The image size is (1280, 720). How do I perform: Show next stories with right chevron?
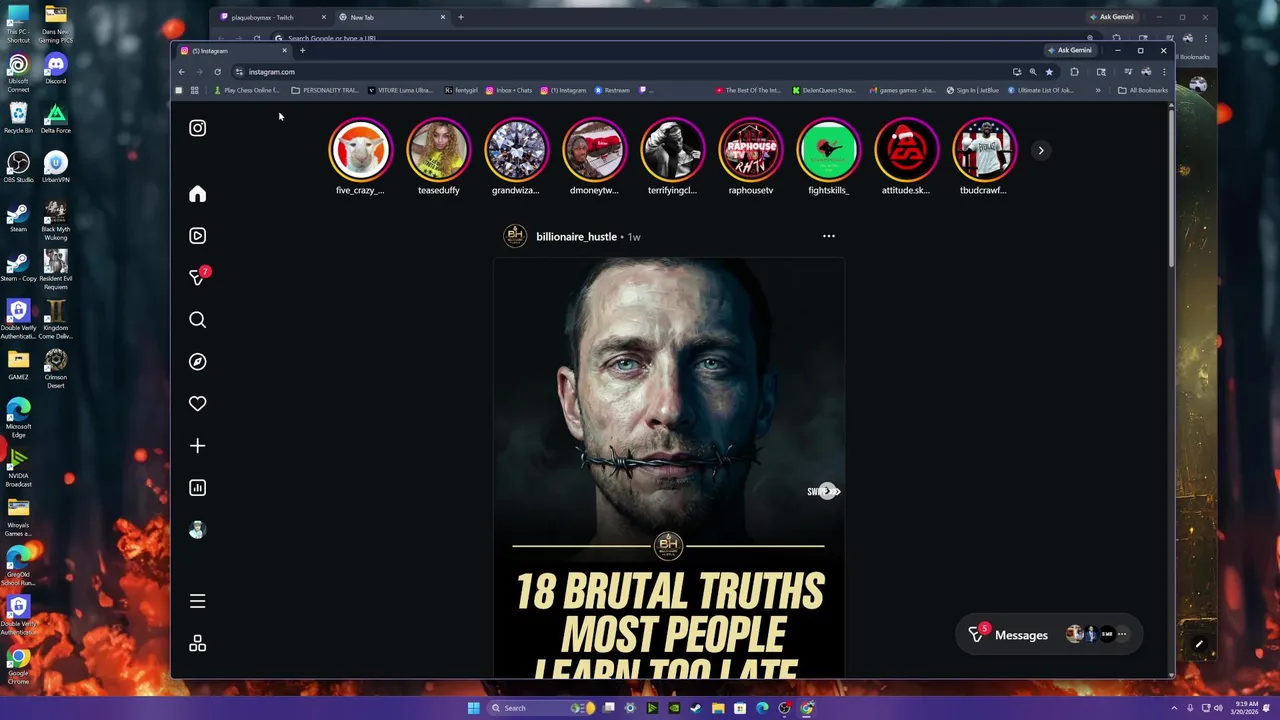coord(1041,150)
